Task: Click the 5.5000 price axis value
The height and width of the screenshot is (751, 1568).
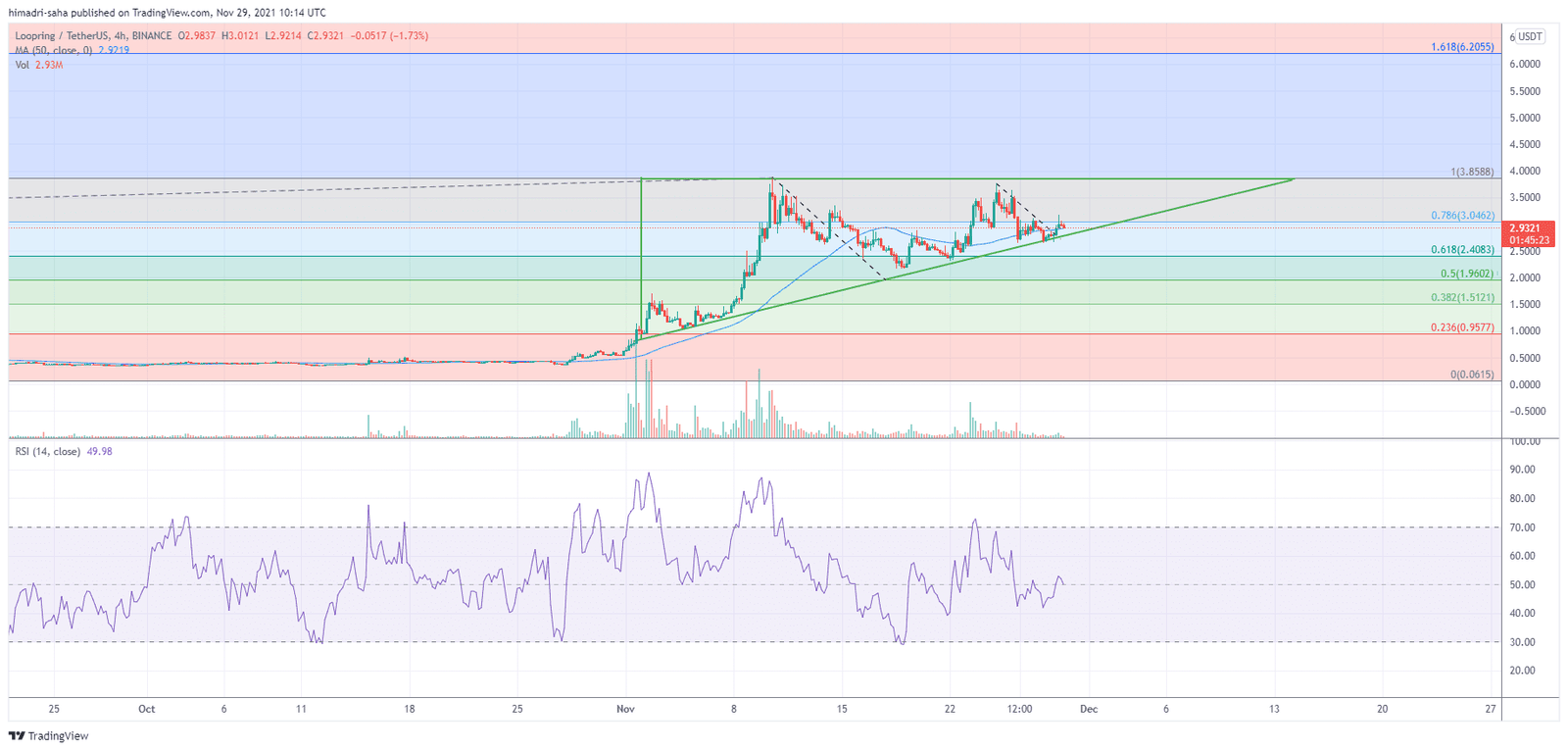Action: (1525, 91)
